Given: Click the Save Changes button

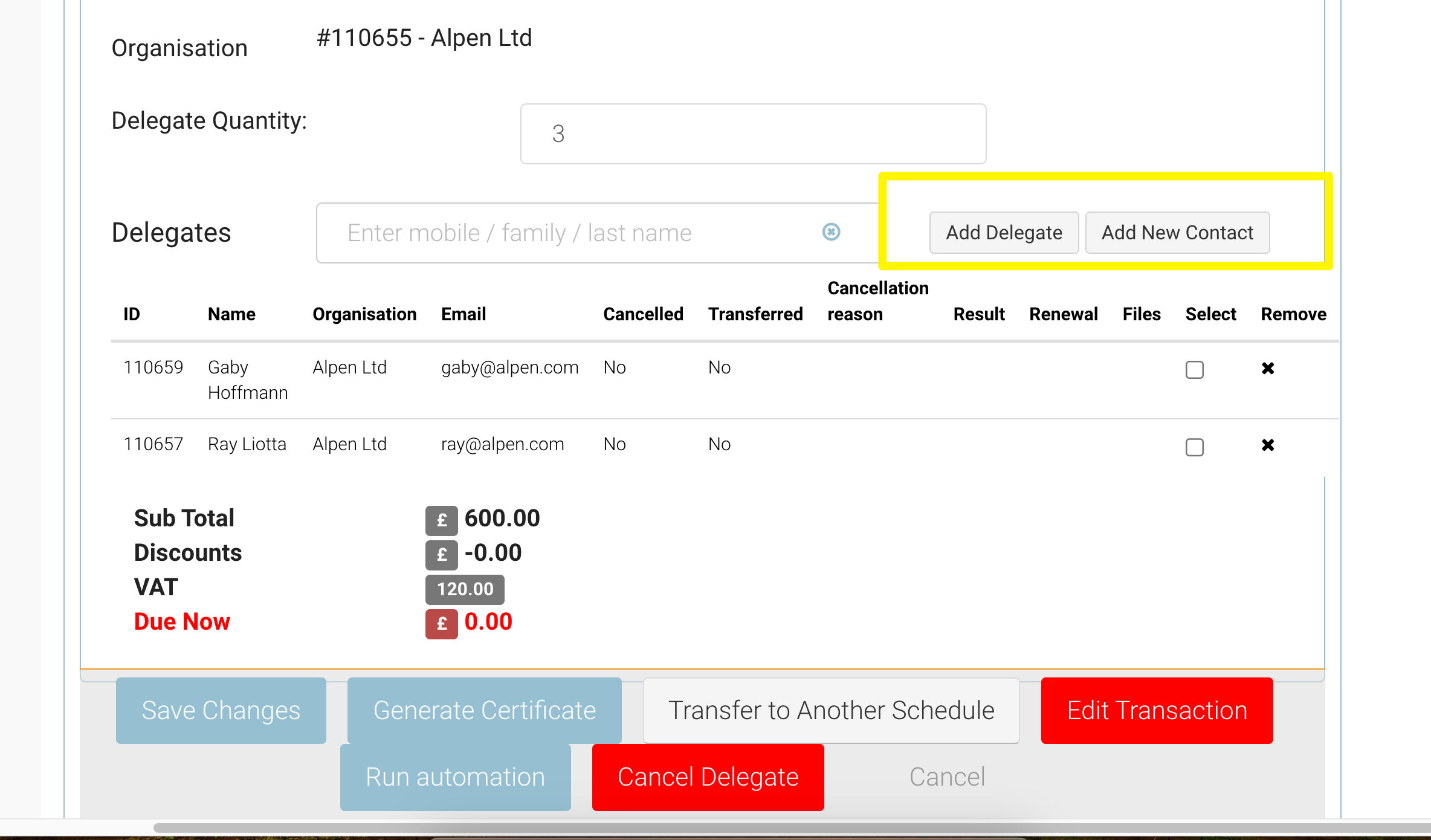Looking at the screenshot, I should 221,711.
